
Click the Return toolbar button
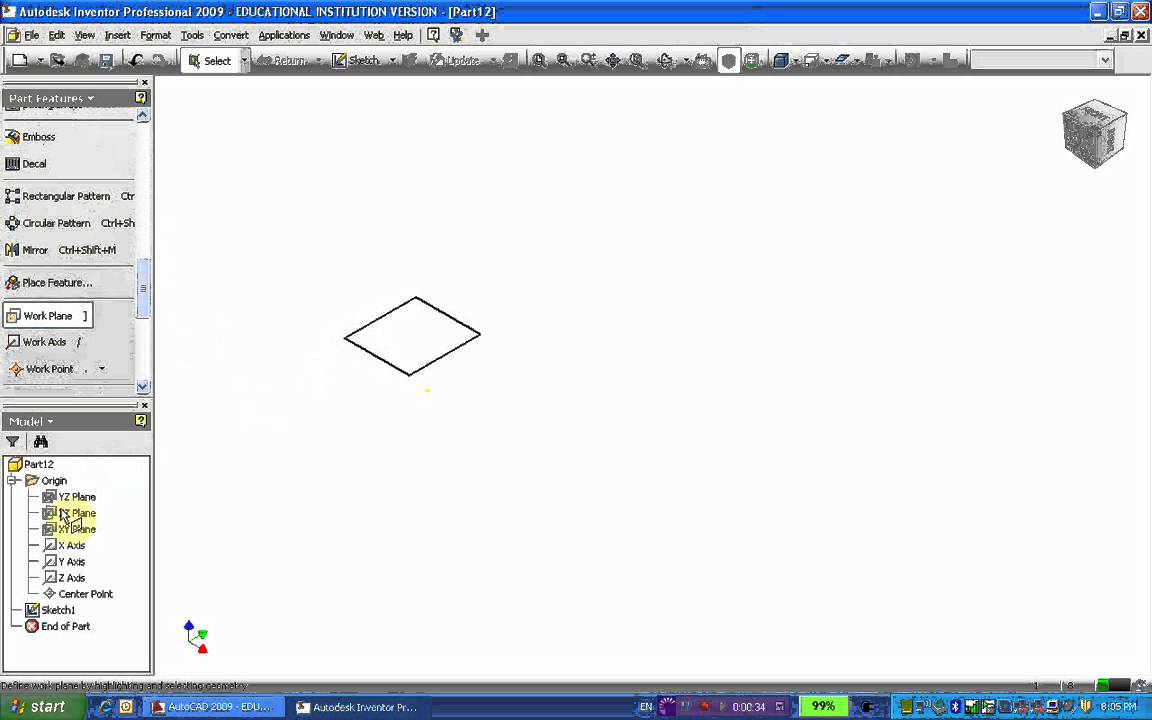pos(283,61)
